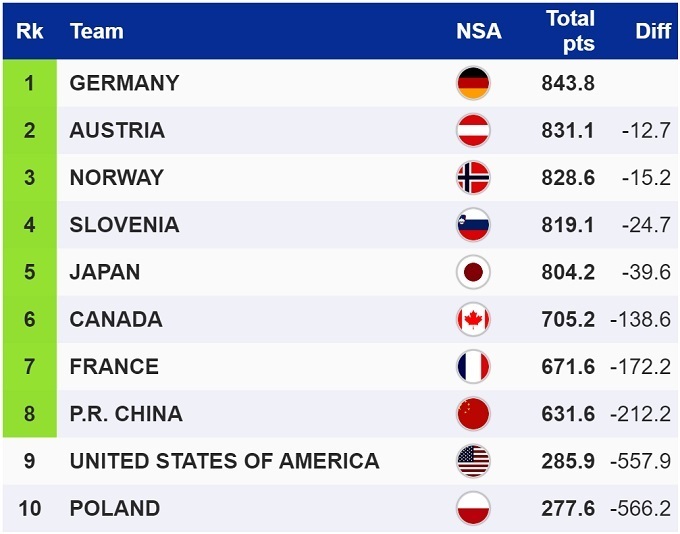Screen dimensions: 680x534
Task: Click Poland's flag icon
Action: tap(473, 508)
